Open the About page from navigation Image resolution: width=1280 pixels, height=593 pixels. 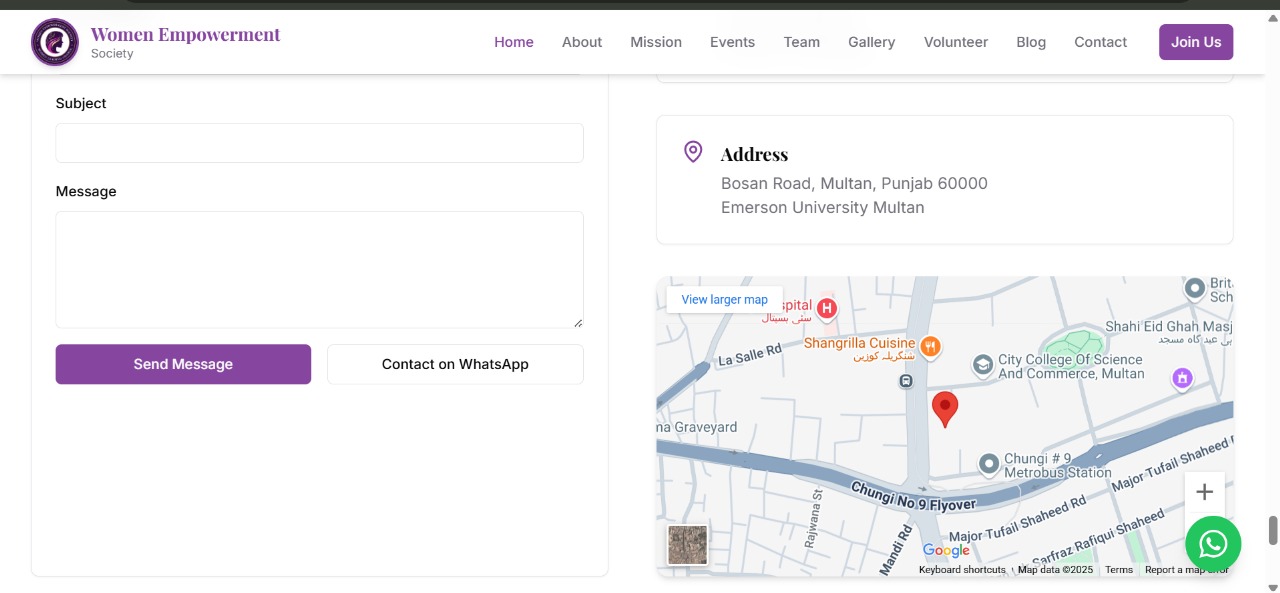[581, 42]
